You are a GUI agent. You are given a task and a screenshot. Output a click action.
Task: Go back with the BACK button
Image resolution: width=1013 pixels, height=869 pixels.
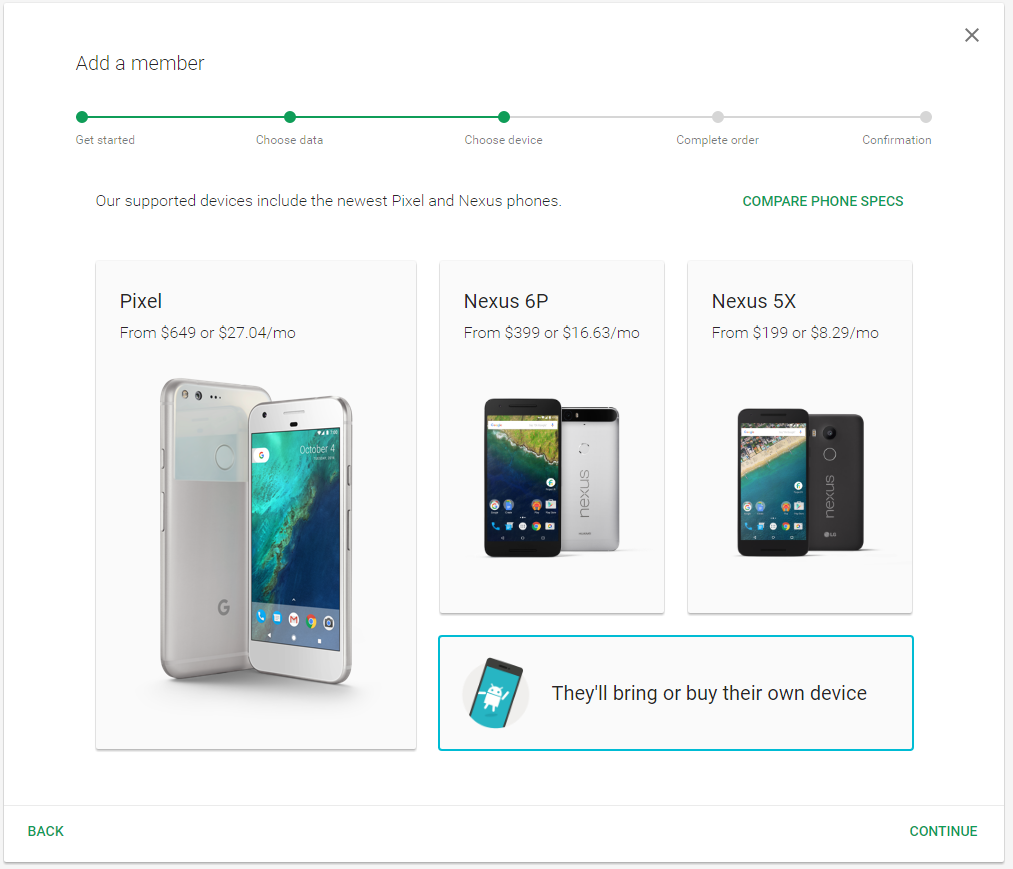pos(46,831)
